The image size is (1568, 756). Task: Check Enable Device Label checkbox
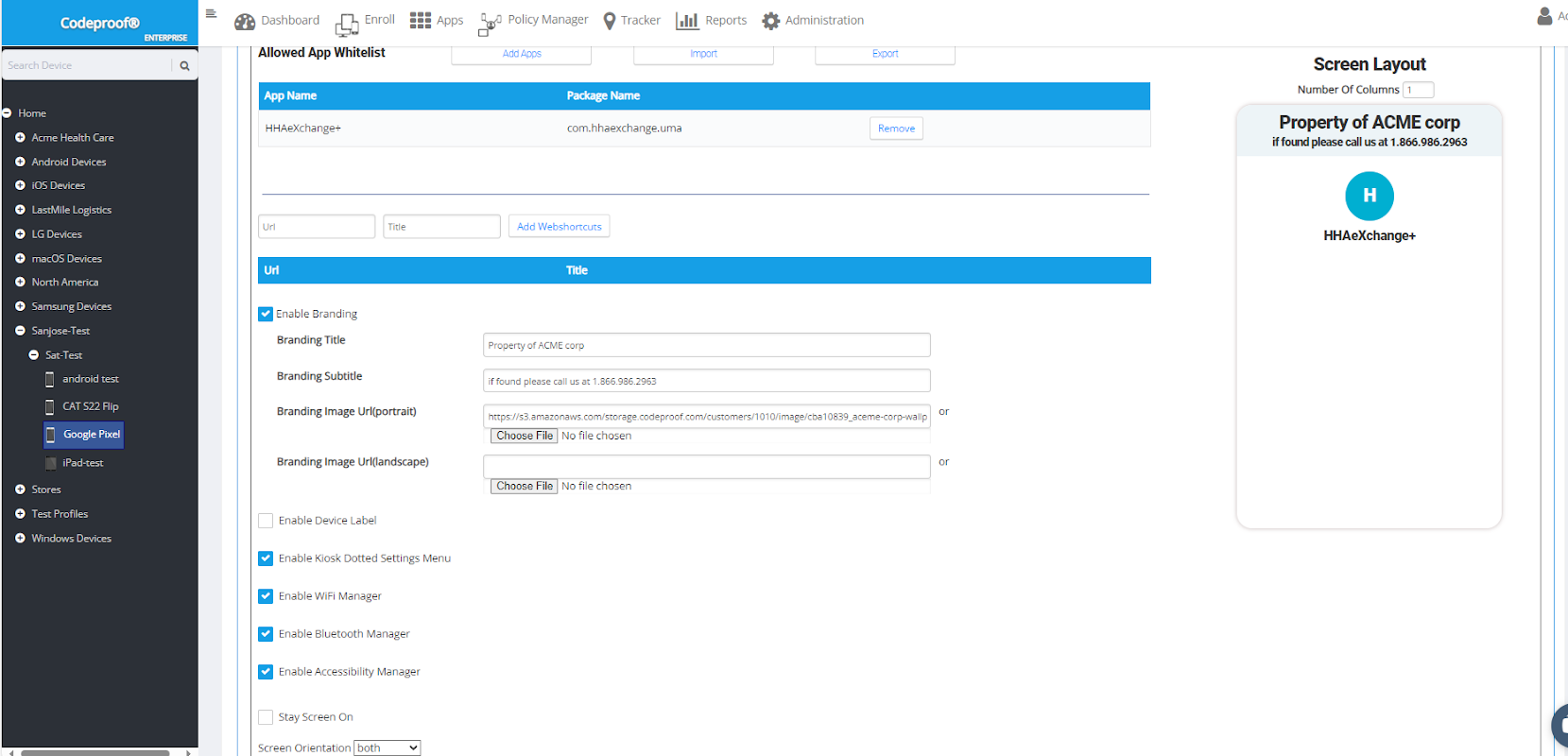[x=266, y=521]
